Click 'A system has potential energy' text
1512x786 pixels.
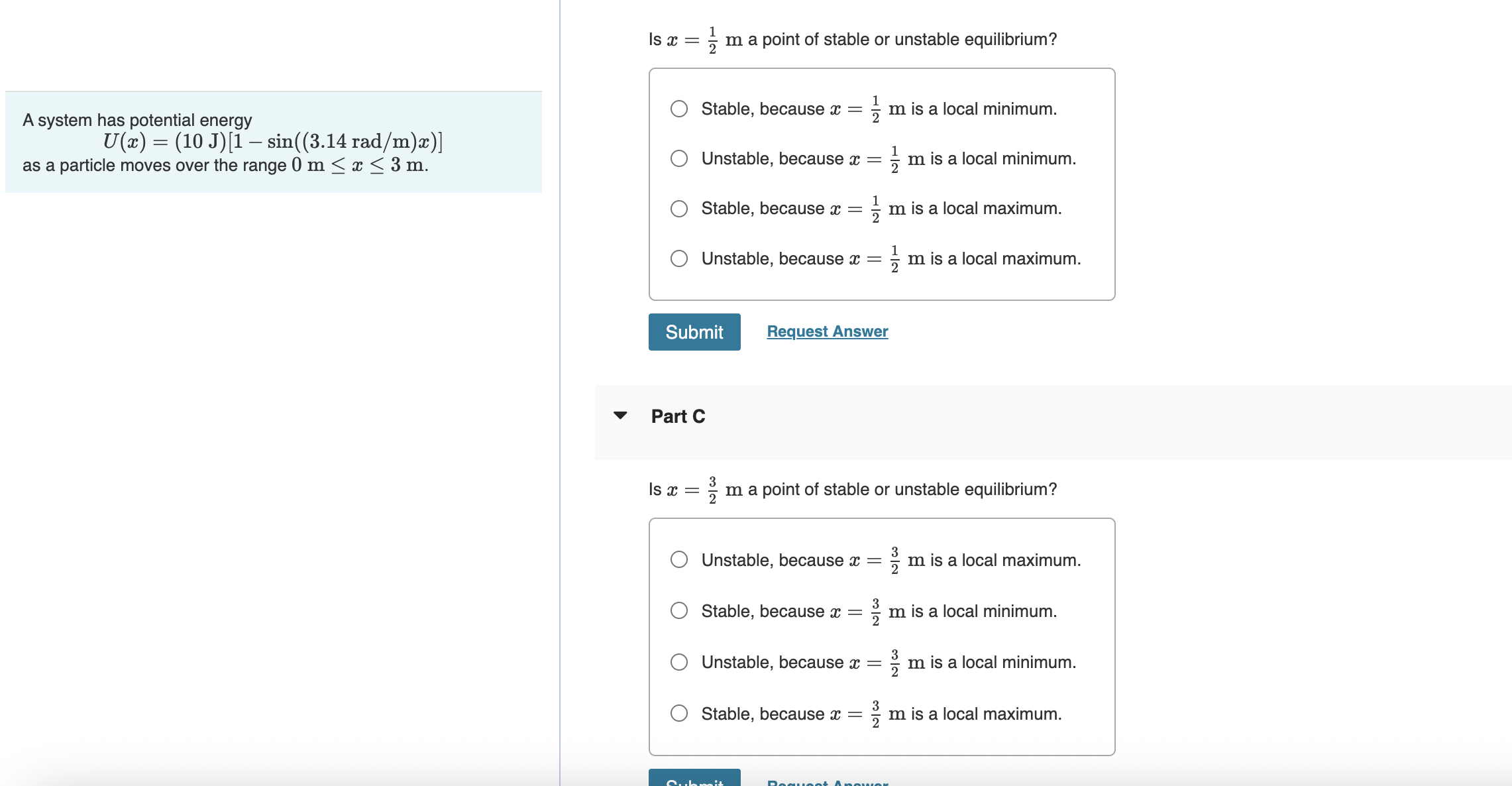pyautogui.click(x=137, y=120)
